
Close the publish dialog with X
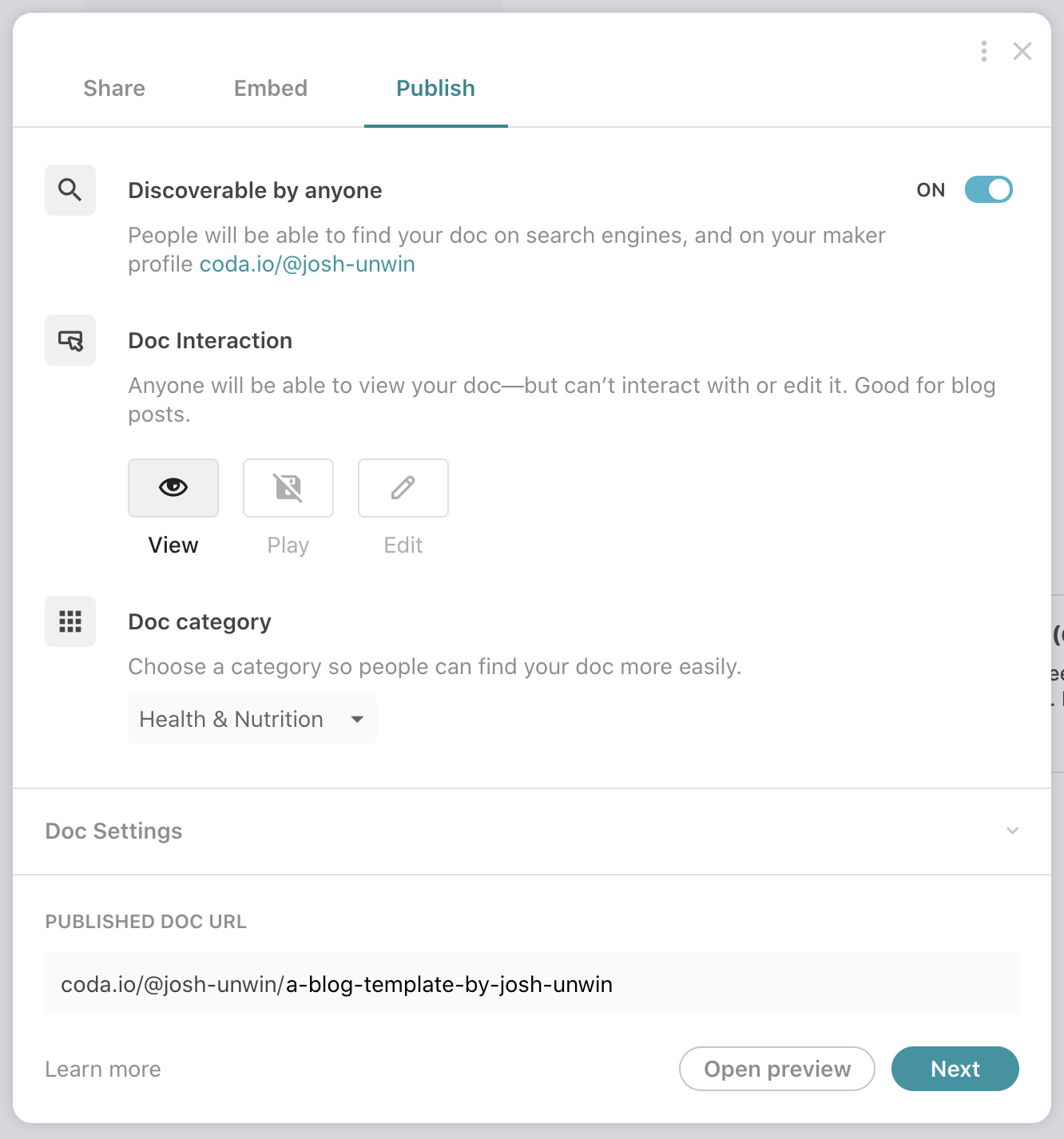click(x=1022, y=51)
